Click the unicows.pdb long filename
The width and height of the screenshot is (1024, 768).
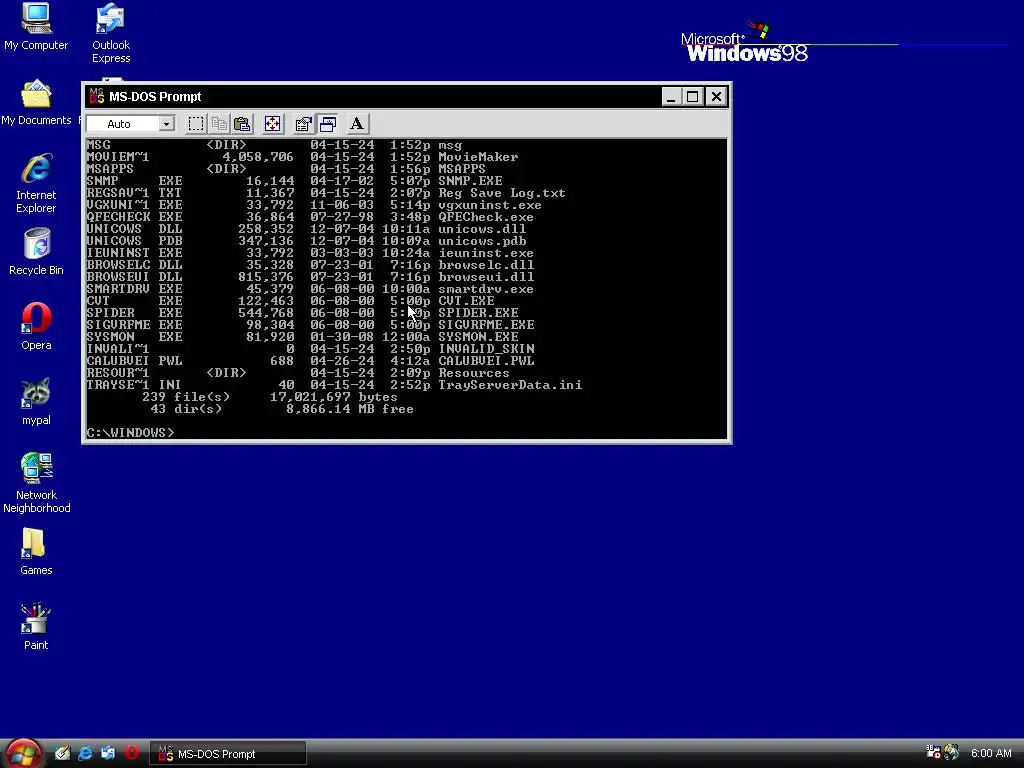tap(482, 241)
